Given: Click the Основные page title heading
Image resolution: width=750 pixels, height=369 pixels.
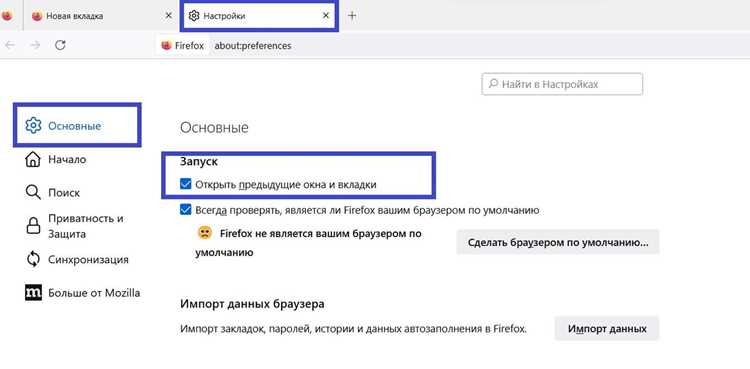Looking at the screenshot, I should click(x=214, y=128).
